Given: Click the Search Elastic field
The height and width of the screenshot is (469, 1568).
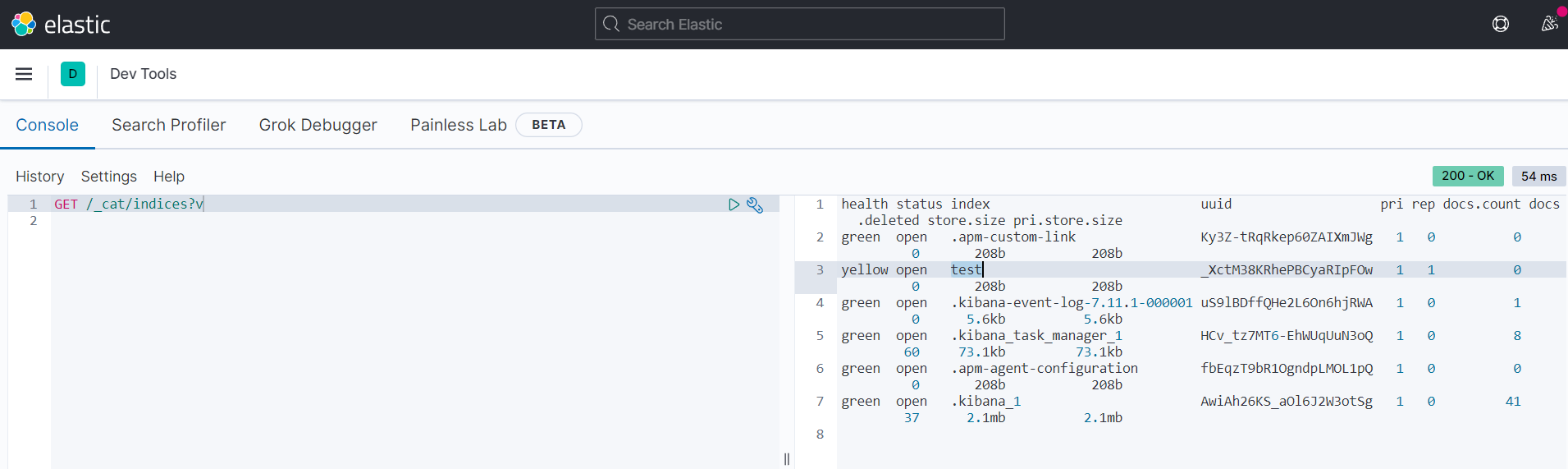Looking at the screenshot, I should 799,24.
